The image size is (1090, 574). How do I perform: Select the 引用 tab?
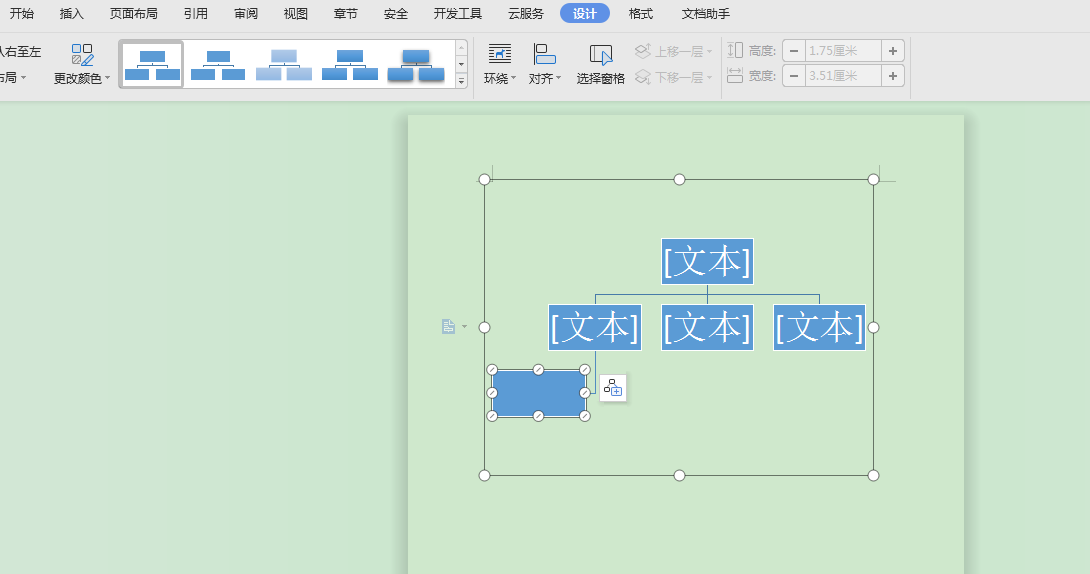[x=195, y=13]
